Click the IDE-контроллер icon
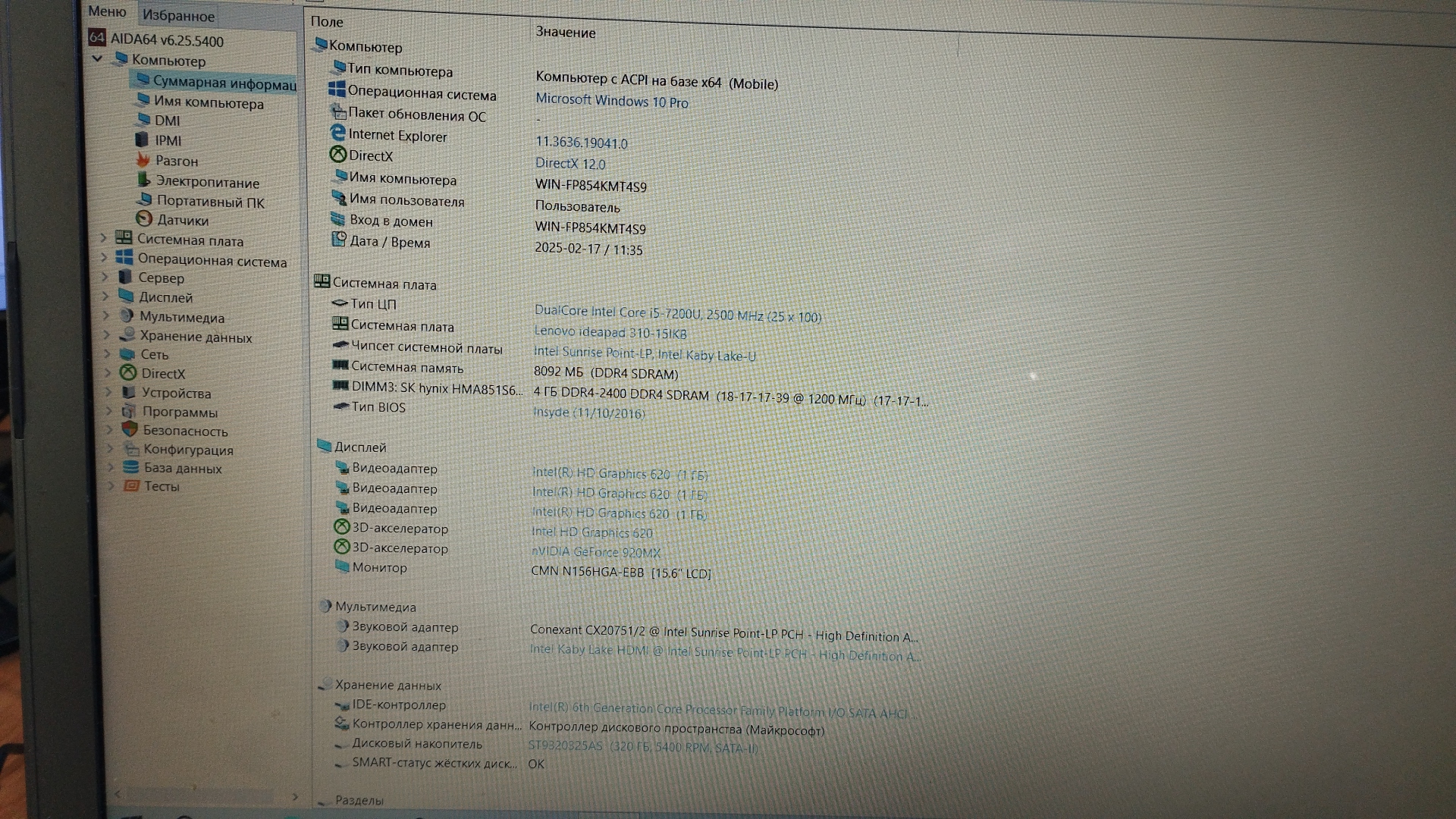This screenshot has height=819, width=1456. click(342, 704)
